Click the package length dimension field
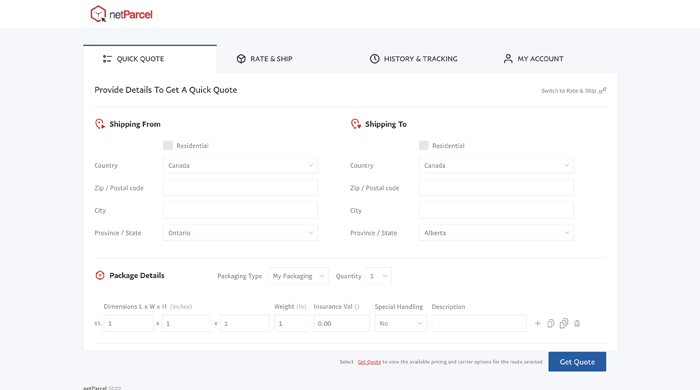Viewport: 700px width, 390px height. tap(129, 324)
